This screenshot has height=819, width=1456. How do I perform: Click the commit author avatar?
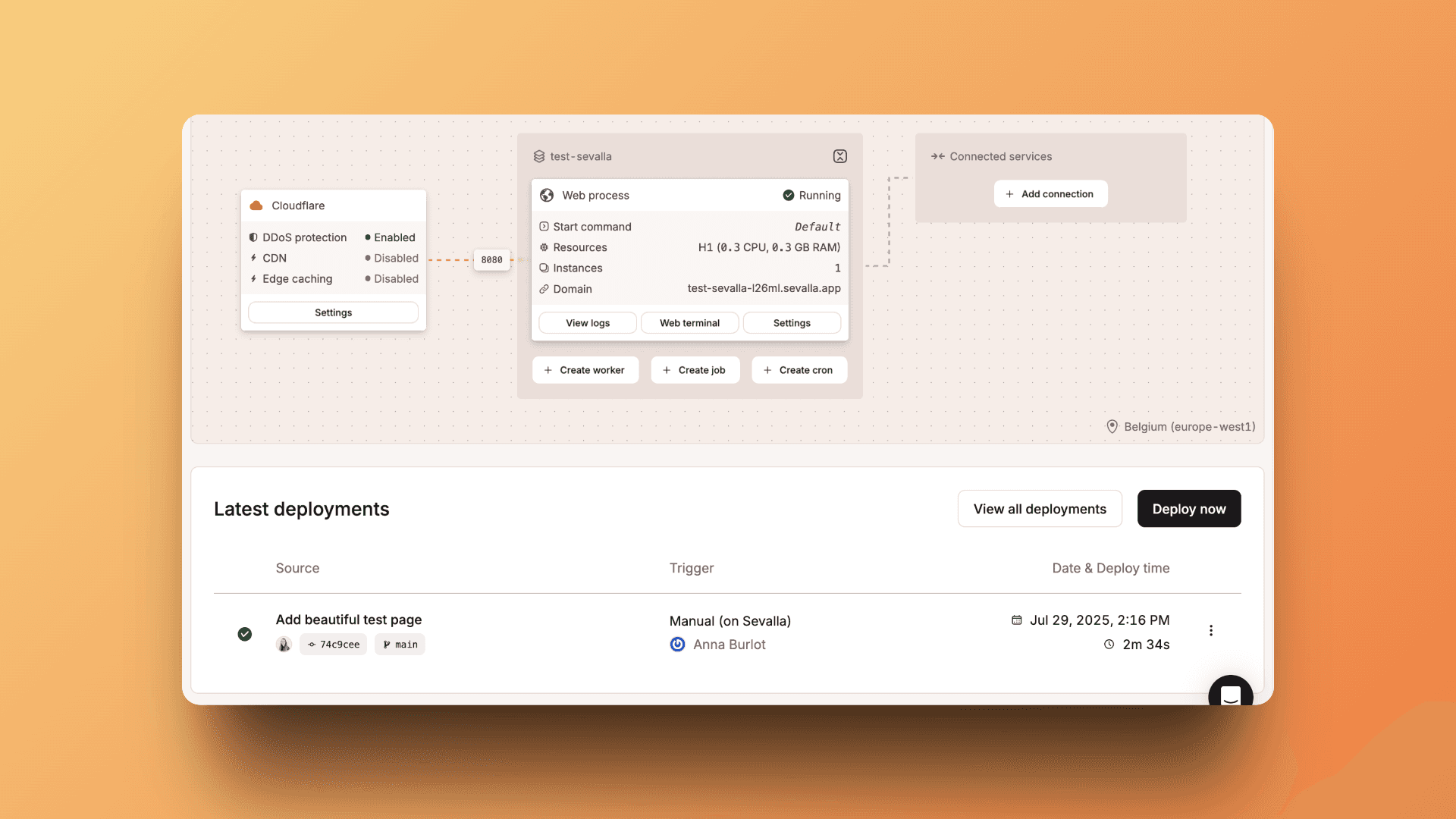point(284,645)
